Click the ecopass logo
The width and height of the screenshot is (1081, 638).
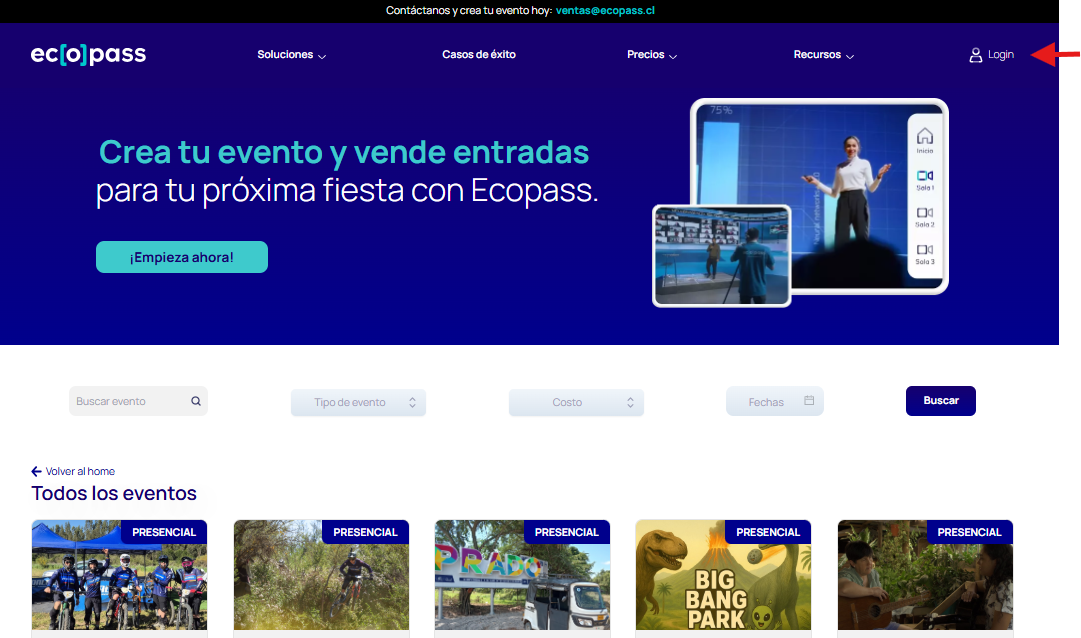[x=88, y=54]
